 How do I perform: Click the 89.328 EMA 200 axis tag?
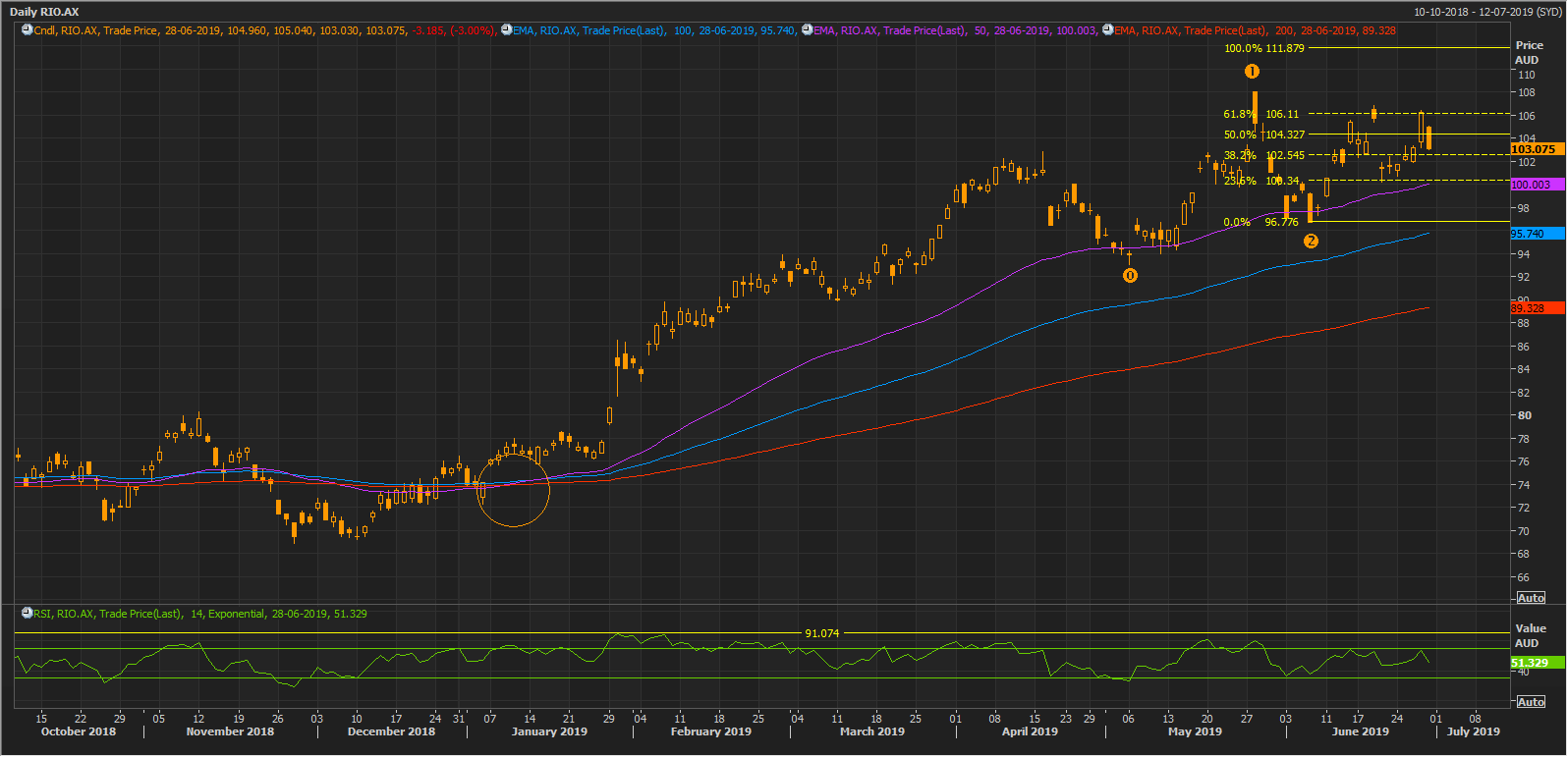1537,308
